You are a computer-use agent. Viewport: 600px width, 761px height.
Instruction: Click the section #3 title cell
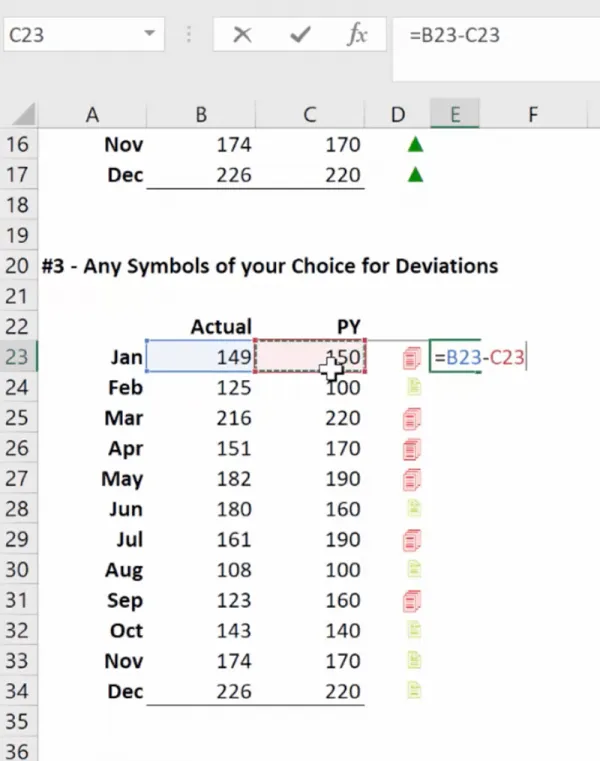click(270, 266)
